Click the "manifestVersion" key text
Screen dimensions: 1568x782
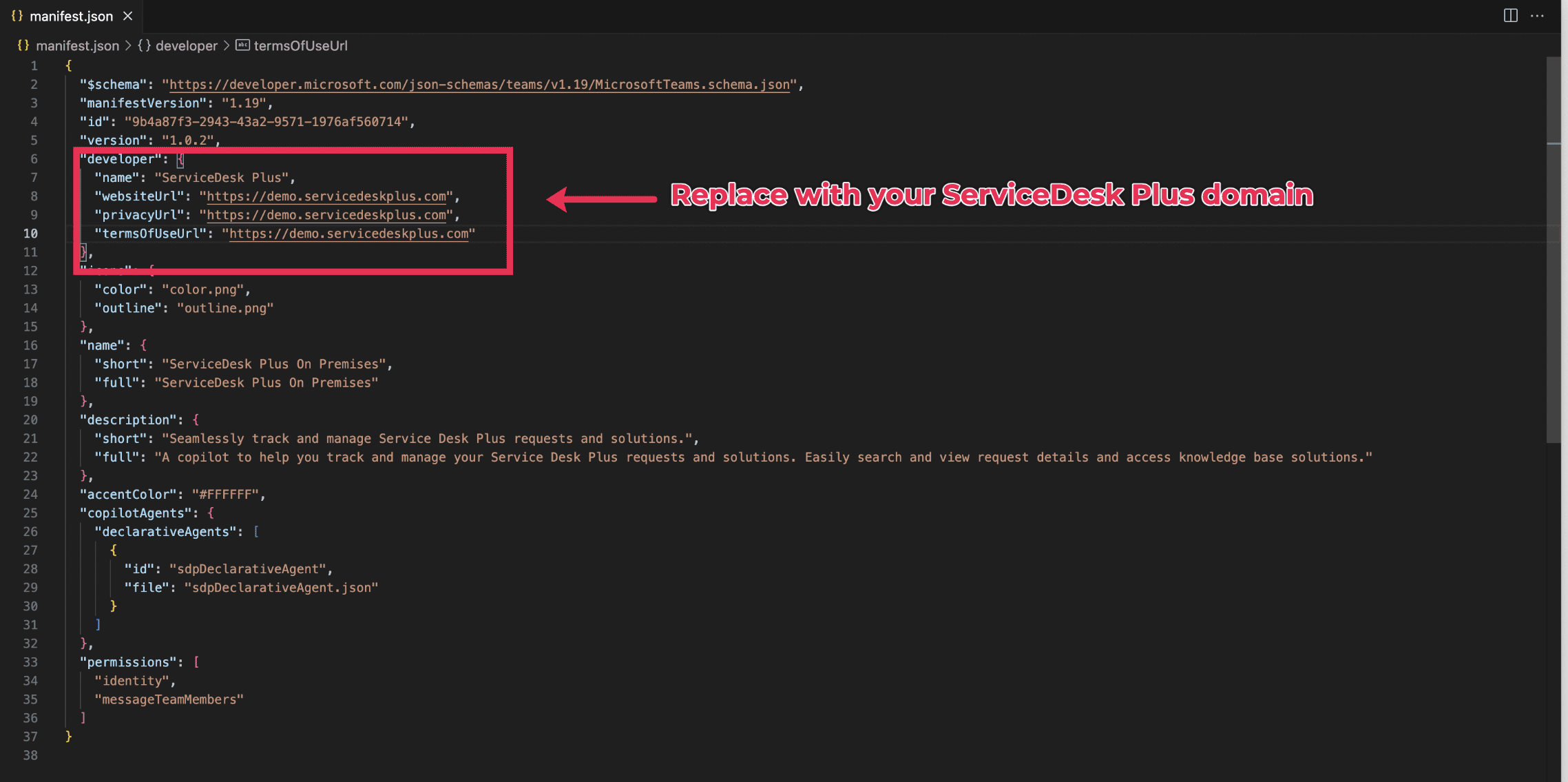click(x=143, y=103)
